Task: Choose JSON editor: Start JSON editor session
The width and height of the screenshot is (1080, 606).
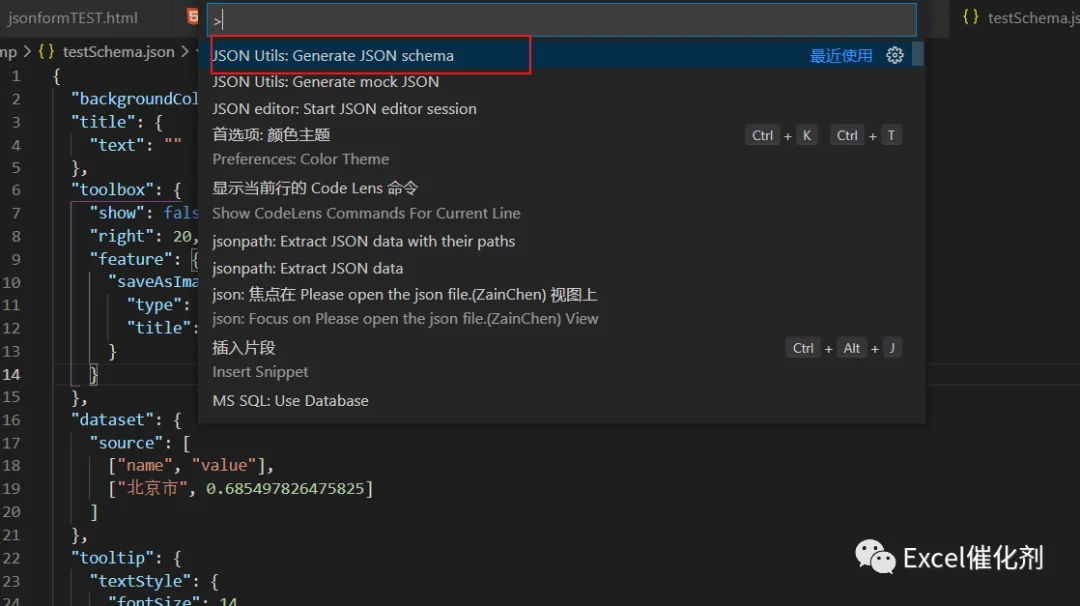Action: click(561, 109)
